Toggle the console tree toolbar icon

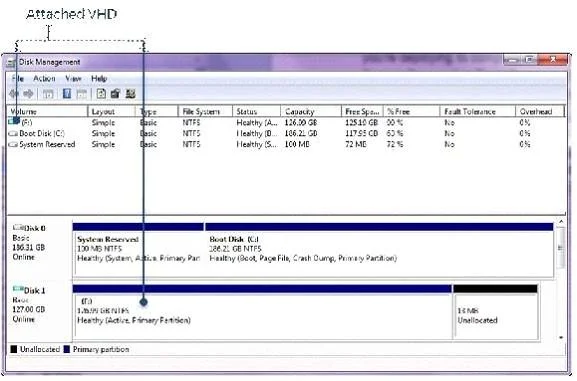(48, 94)
